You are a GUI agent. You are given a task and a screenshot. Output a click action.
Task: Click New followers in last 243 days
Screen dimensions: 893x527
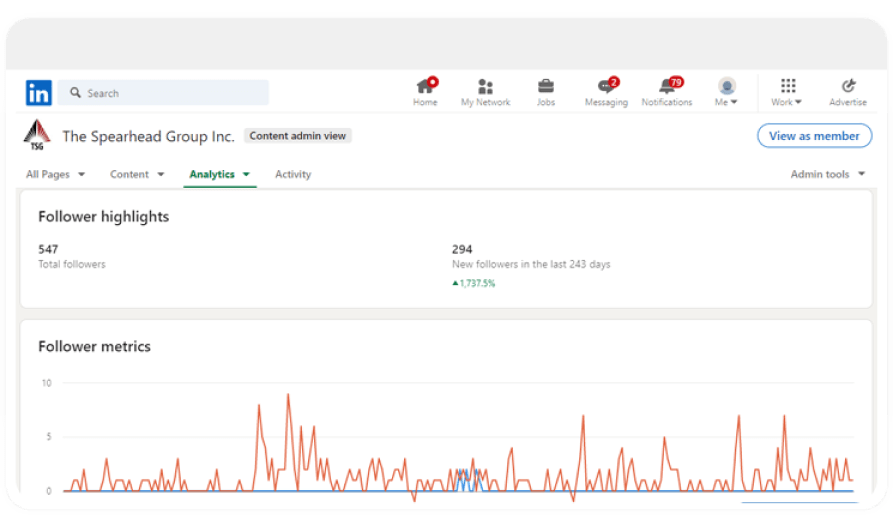pyautogui.click(x=531, y=264)
